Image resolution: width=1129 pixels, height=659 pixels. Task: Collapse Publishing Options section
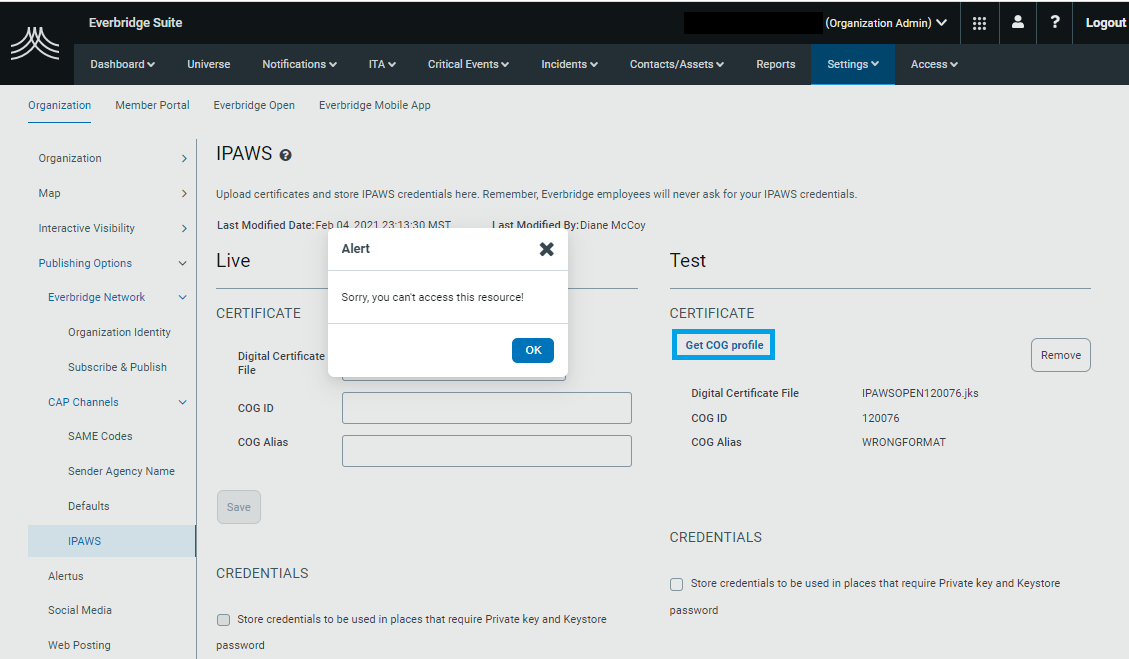(183, 264)
